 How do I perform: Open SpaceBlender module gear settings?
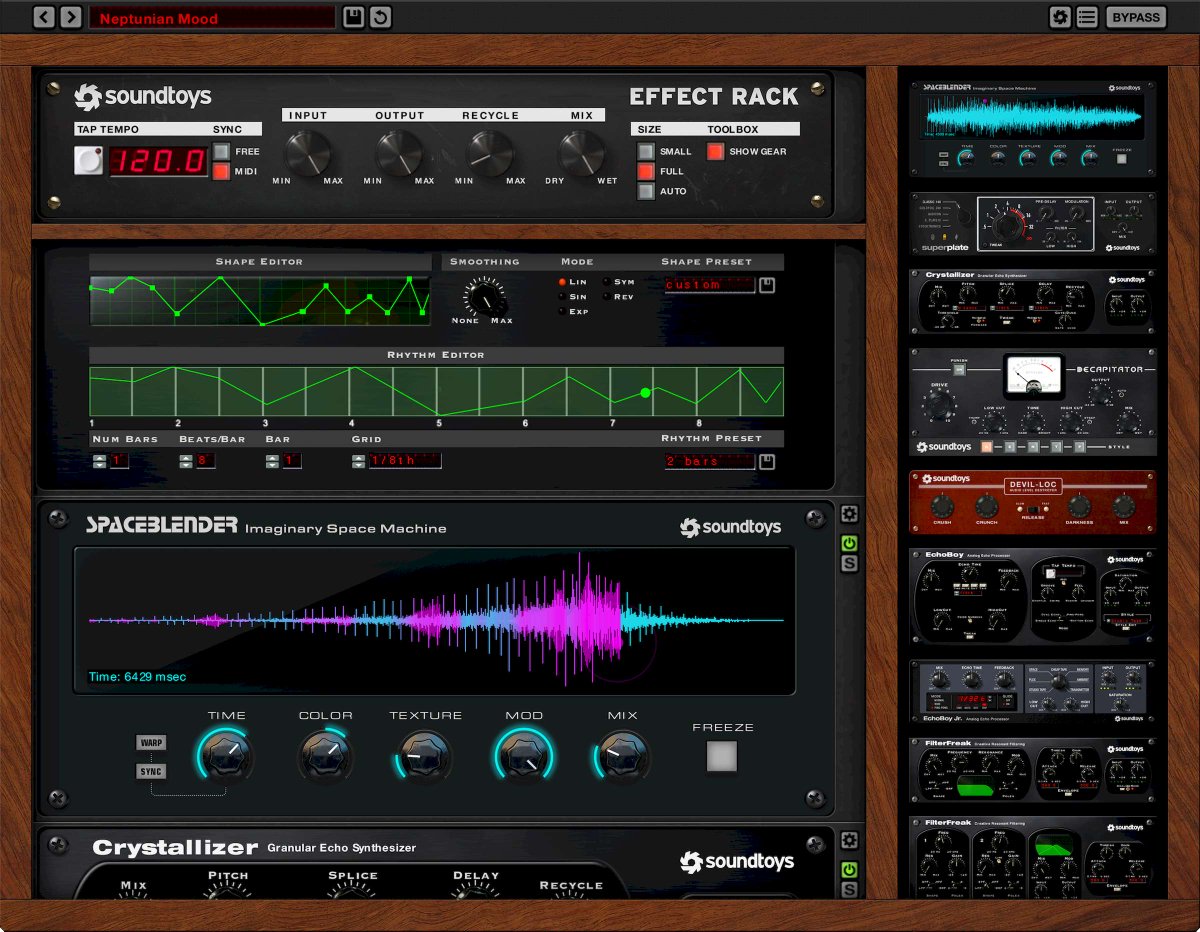[x=849, y=514]
